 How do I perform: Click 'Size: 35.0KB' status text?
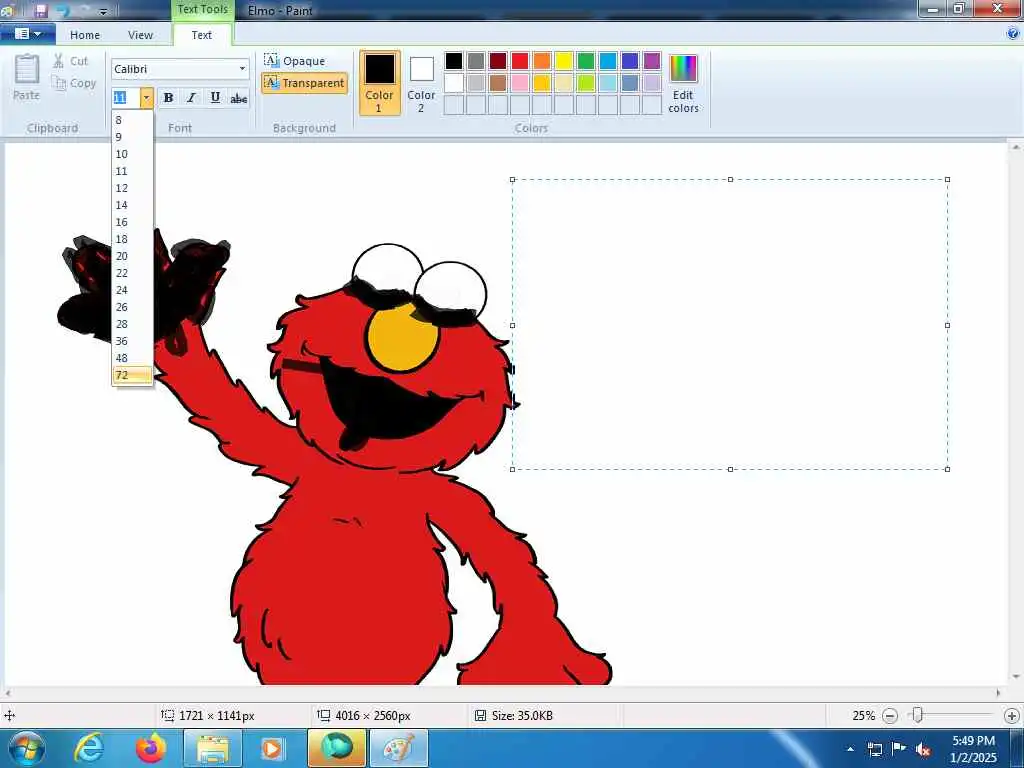click(x=522, y=716)
